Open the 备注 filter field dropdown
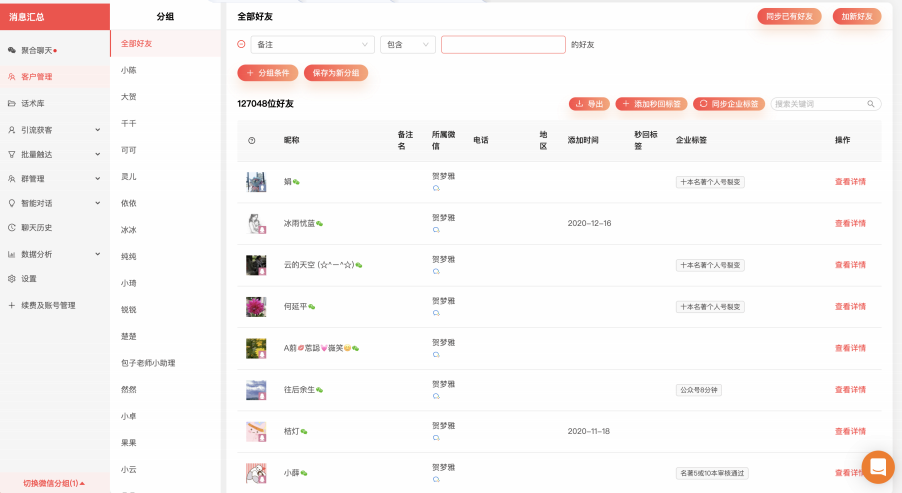Image resolution: width=902 pixels, height=493 pixels. click(x=312, y=44)
